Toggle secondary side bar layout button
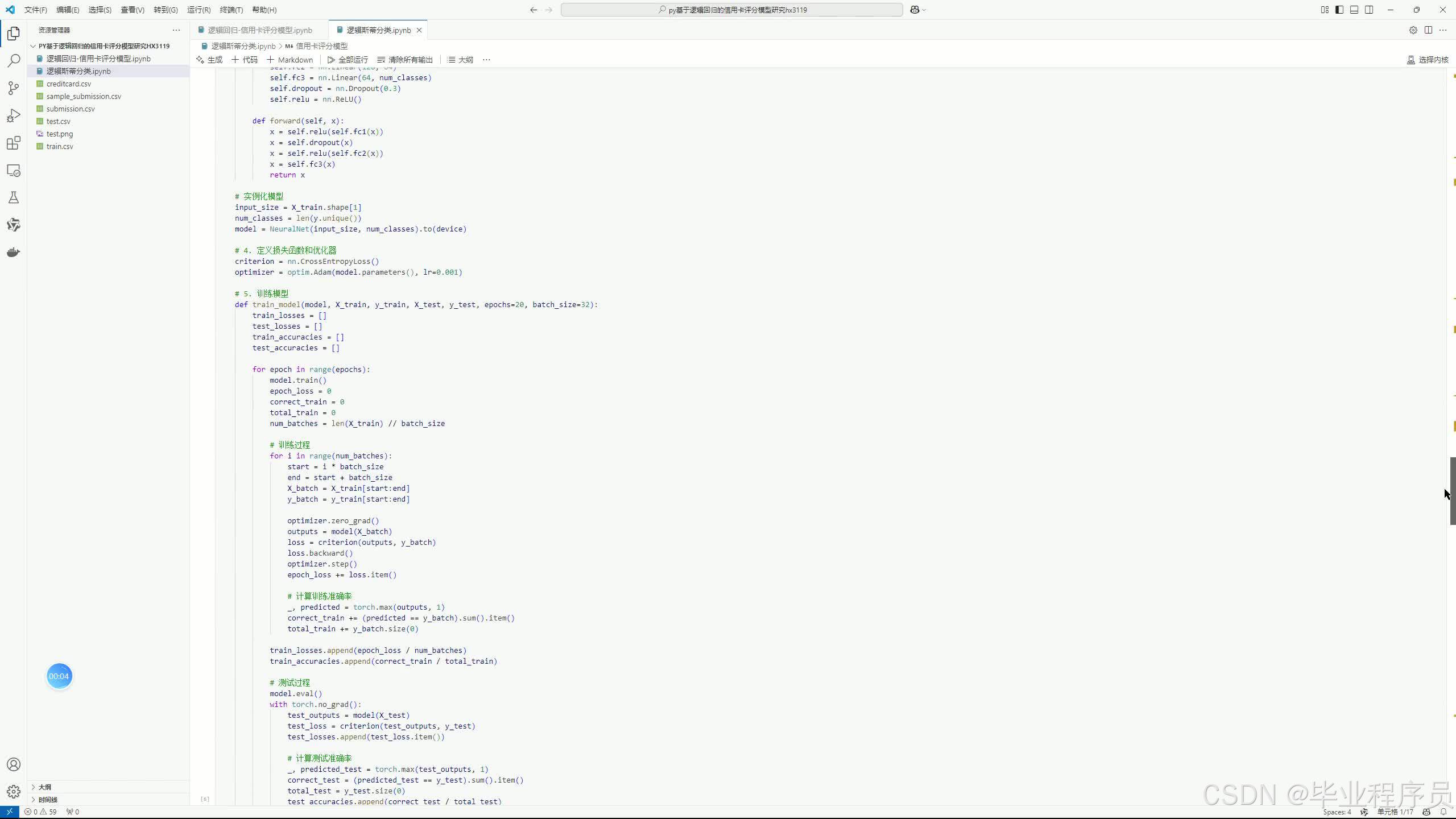The height and width of the screenshot is (819, 1456). coord(1369,10)
